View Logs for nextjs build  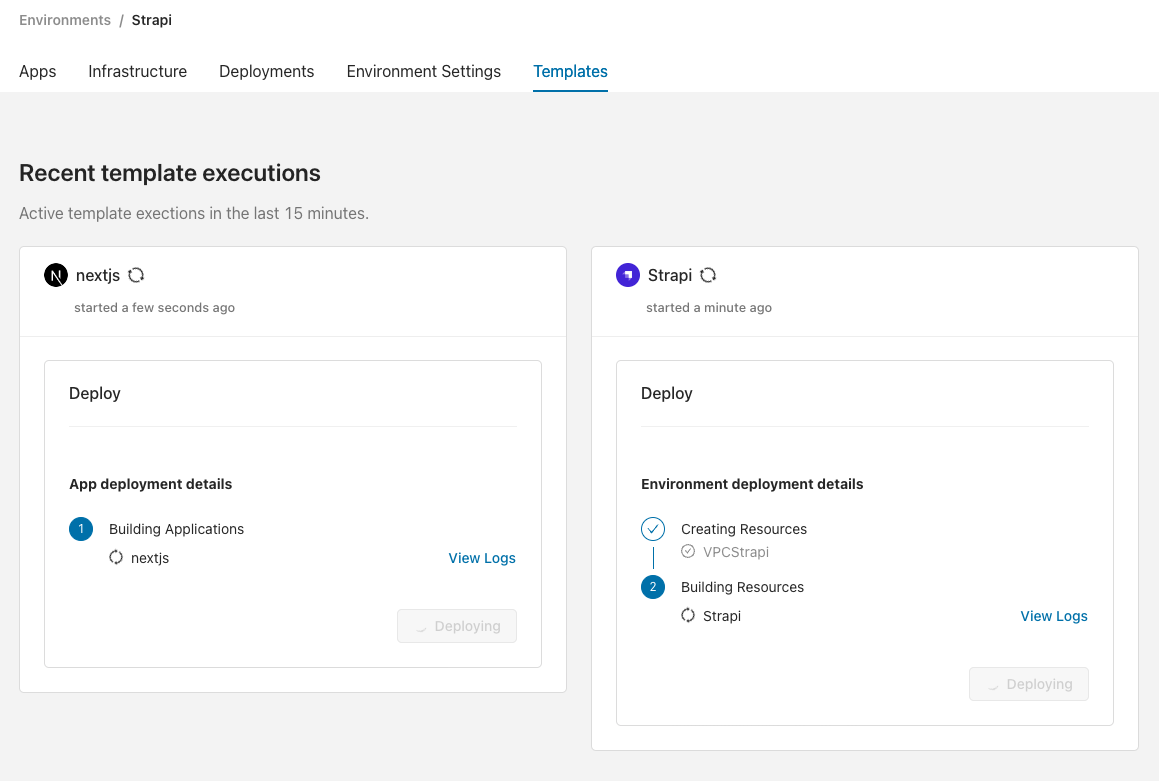pyautogui.click(x=482, y=558)
